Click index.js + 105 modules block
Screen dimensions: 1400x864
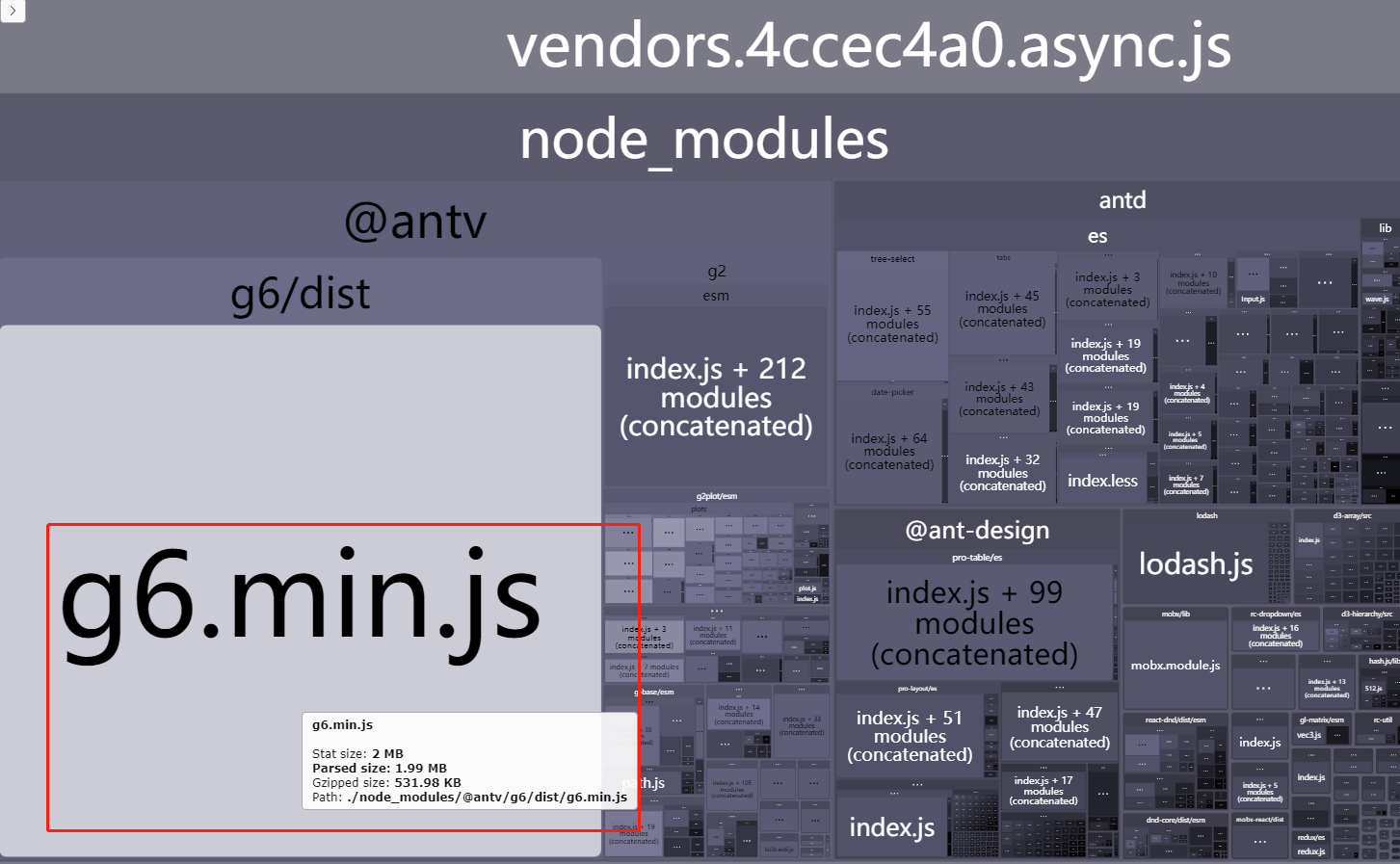click(732, 789)
